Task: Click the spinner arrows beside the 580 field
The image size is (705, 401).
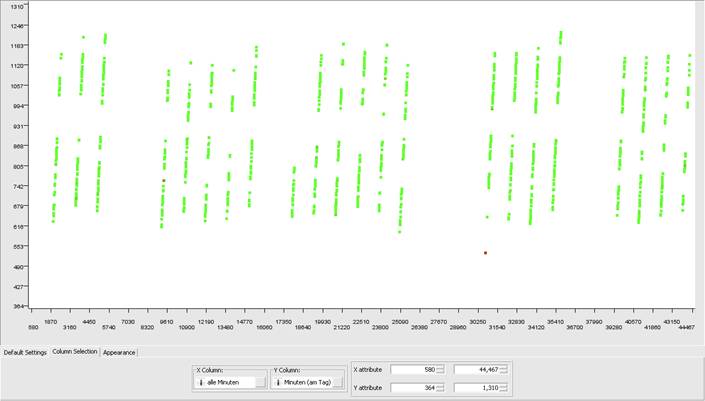Action: [x=440, y=370]
